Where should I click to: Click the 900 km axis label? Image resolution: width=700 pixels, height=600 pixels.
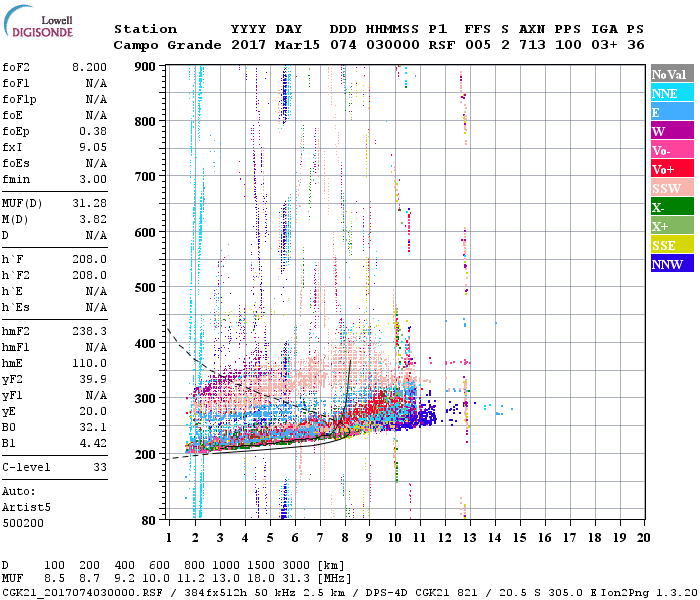point(145,67)
